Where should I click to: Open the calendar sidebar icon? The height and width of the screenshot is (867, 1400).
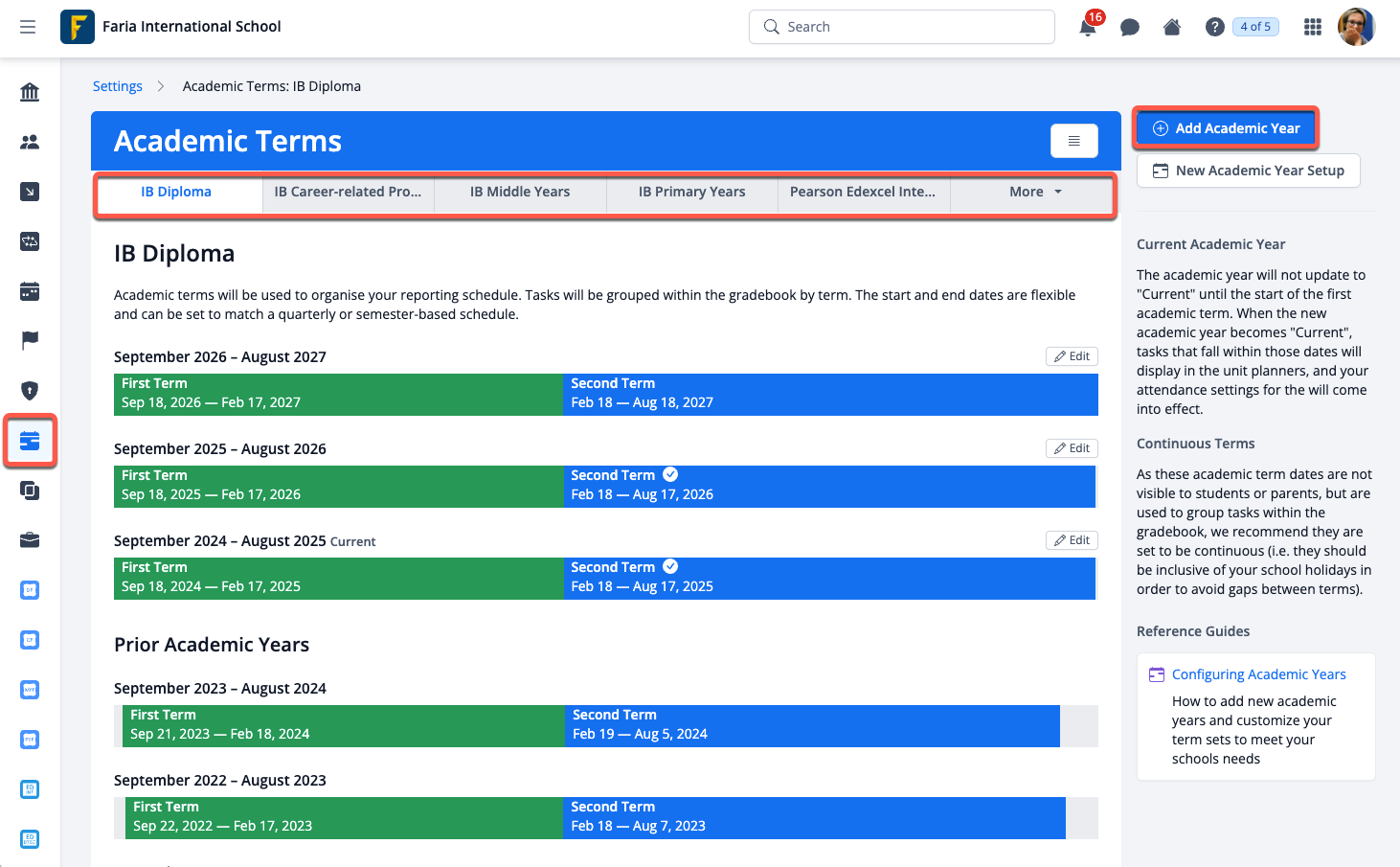(30, 291)
